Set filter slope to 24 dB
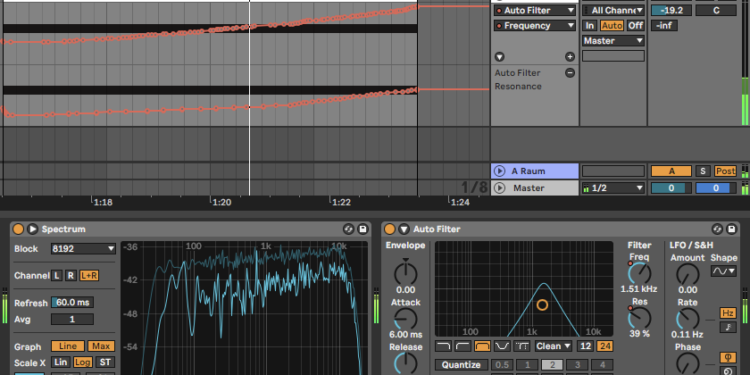750x375 pixels. point(605,346)
